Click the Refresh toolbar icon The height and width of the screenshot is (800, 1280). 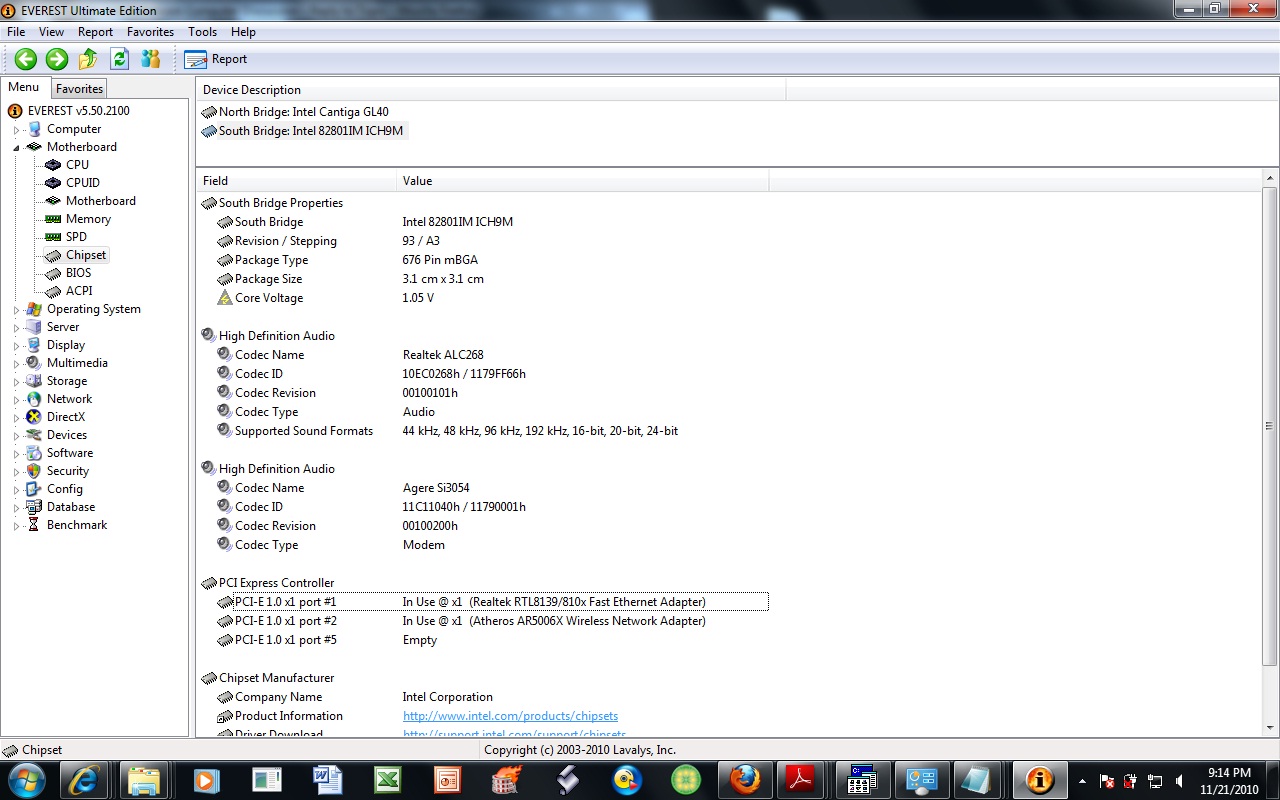pyautogui.click(x=119, y=59)
